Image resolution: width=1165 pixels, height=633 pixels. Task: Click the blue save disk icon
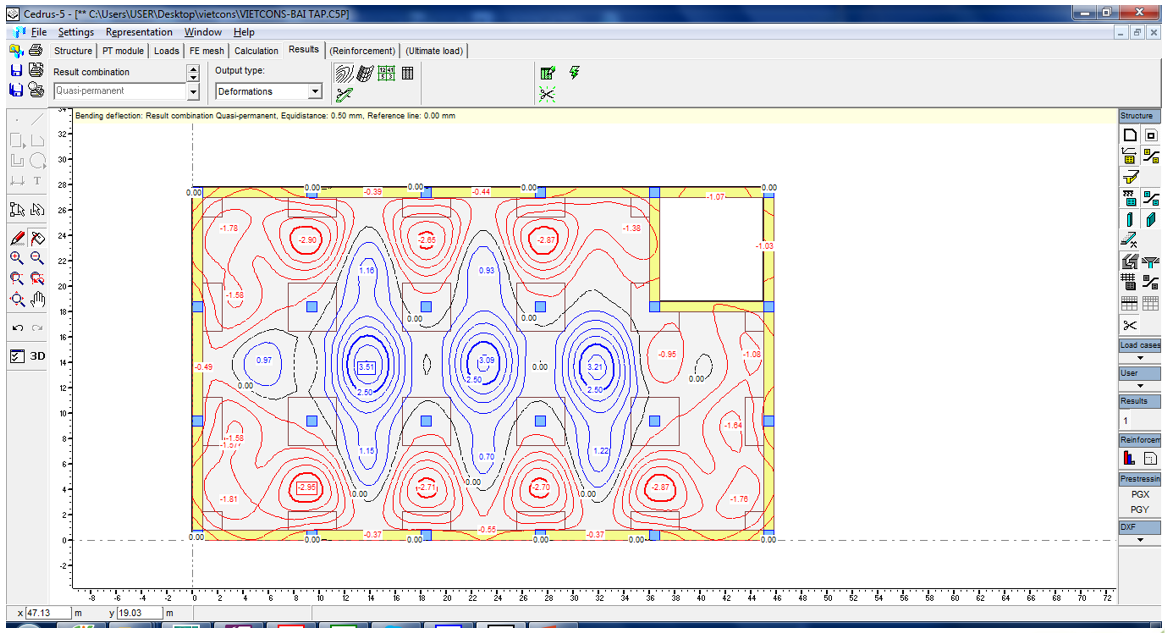tap(16, 70)
